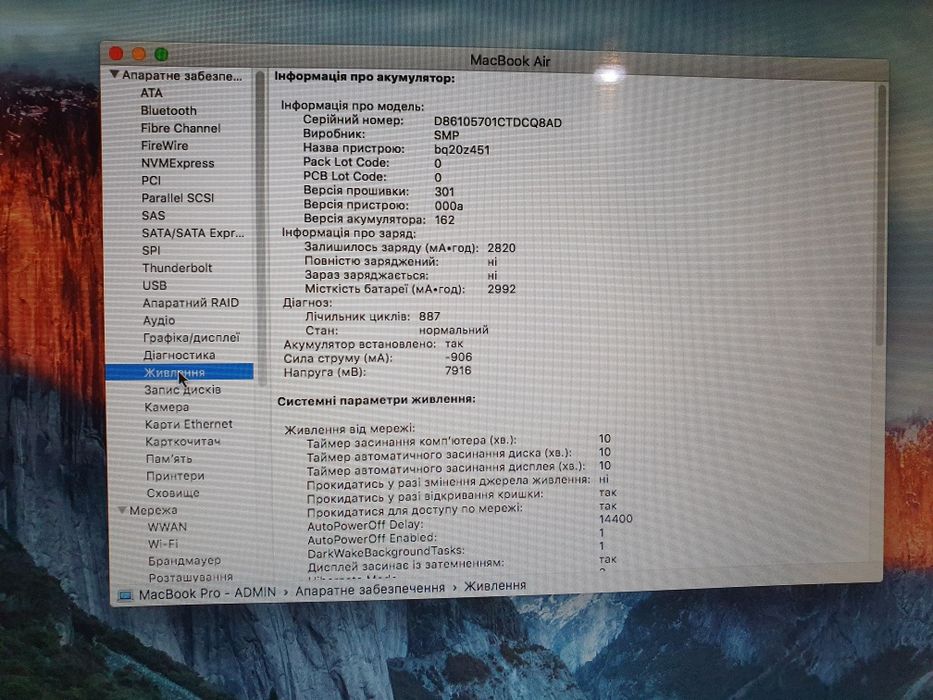Open Parallel SCSI entry
The width and height of the screenshot is (933, 700).
177,198
